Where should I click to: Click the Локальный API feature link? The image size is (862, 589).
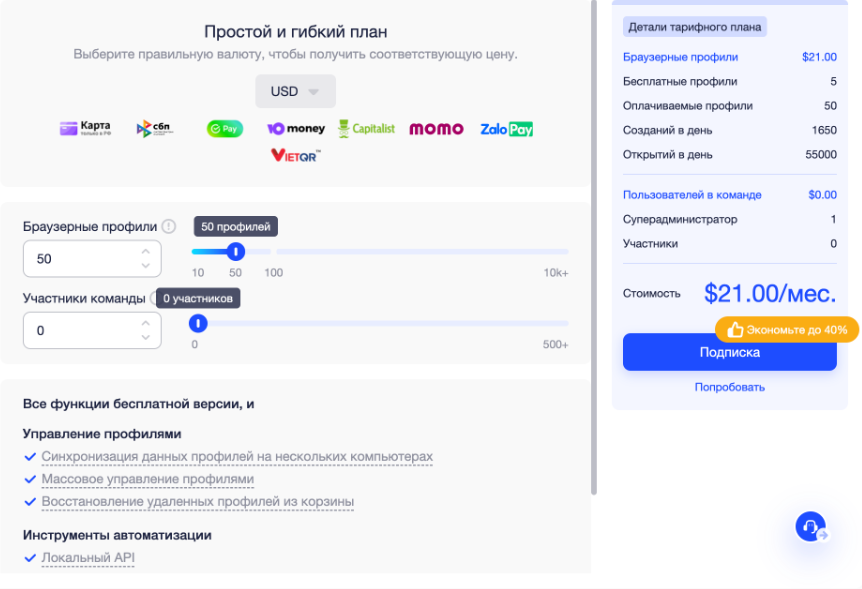87,558
